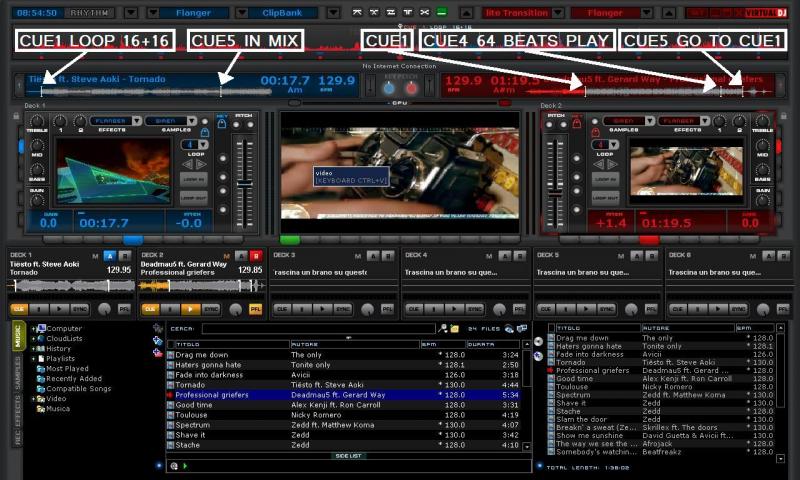Open Deck 1 Siren samples dropdown
Viewport: 800px width, 480px height.
191,121
